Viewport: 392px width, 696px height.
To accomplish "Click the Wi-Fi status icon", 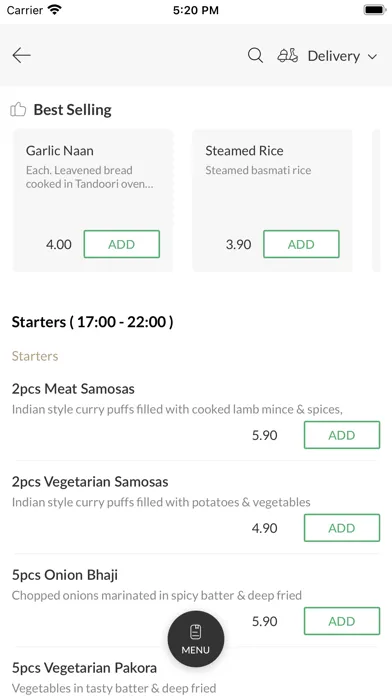I will 55,10.
